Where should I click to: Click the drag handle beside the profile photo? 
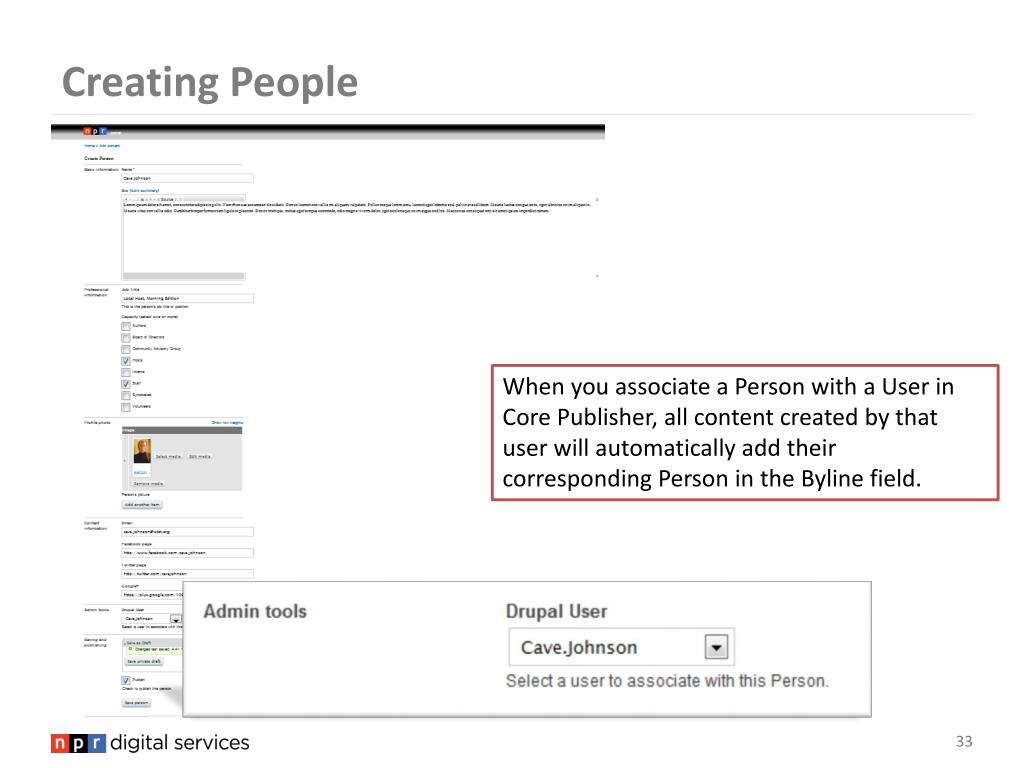click(125, 460)
